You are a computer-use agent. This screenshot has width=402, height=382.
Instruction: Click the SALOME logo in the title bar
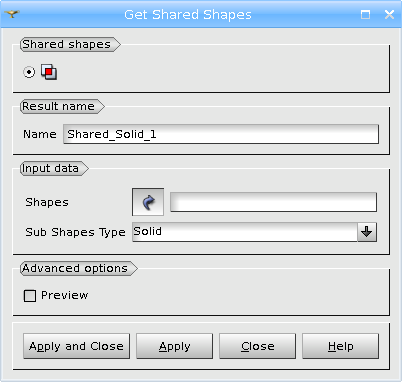point(12,14)
